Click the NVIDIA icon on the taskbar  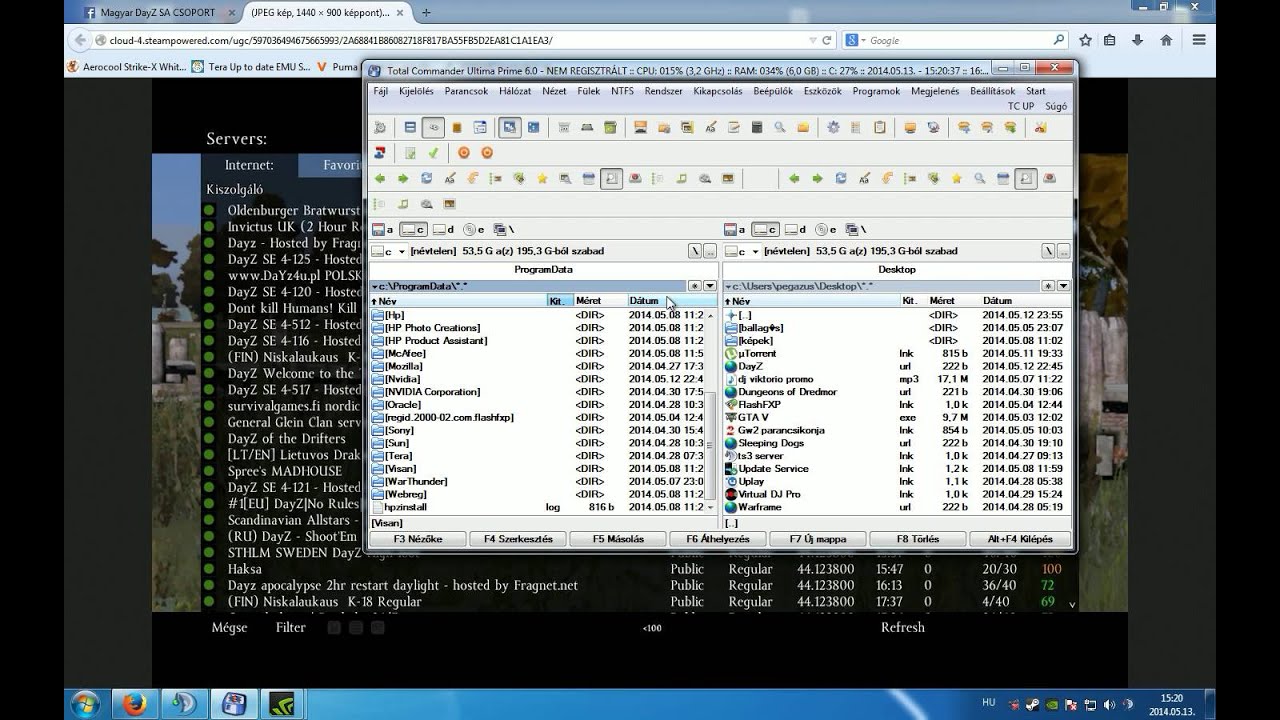point(284,703)
